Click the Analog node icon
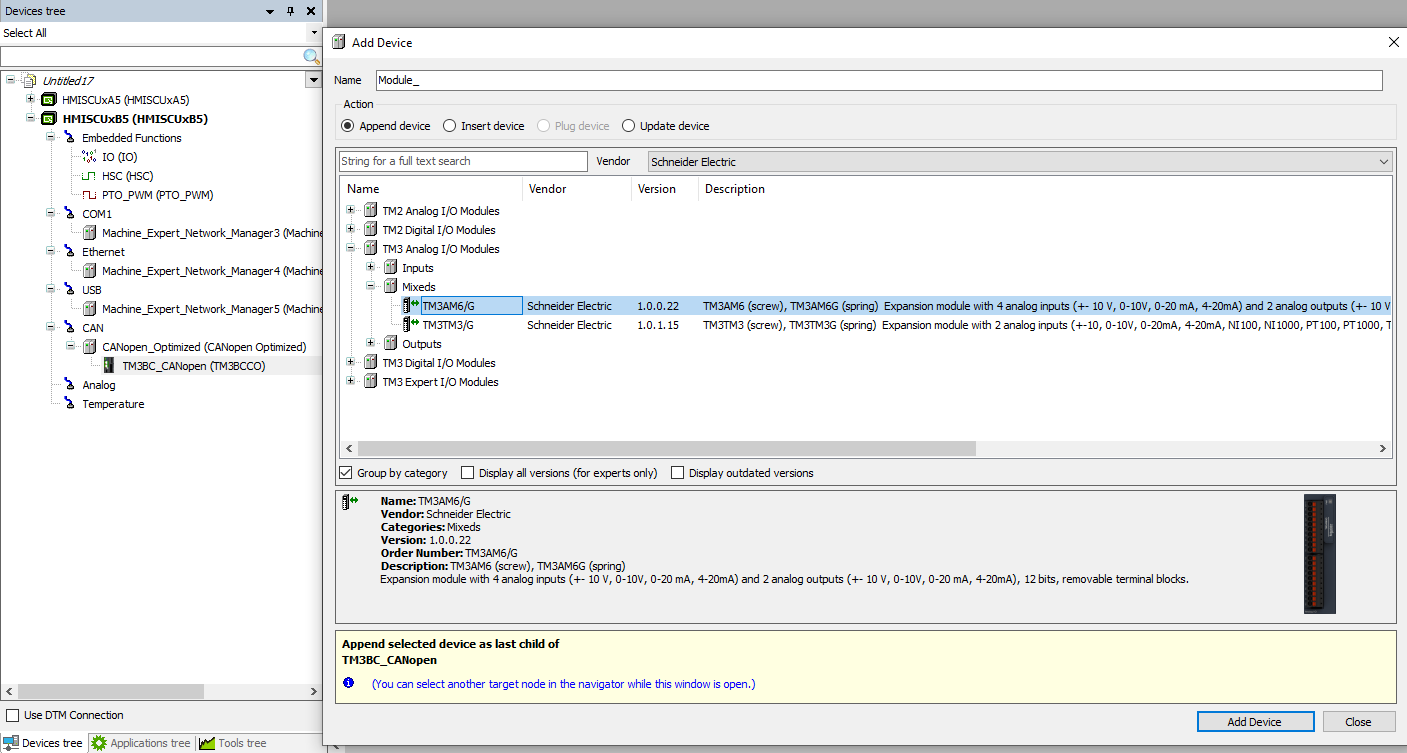The width and height of the screenshot is (1407, 753). [x=69, y=385]
